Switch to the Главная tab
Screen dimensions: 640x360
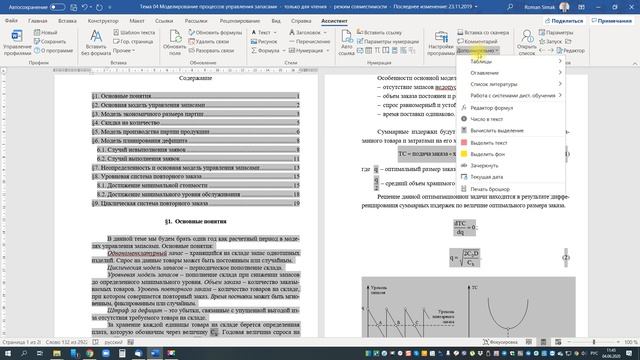pos(38,20)
